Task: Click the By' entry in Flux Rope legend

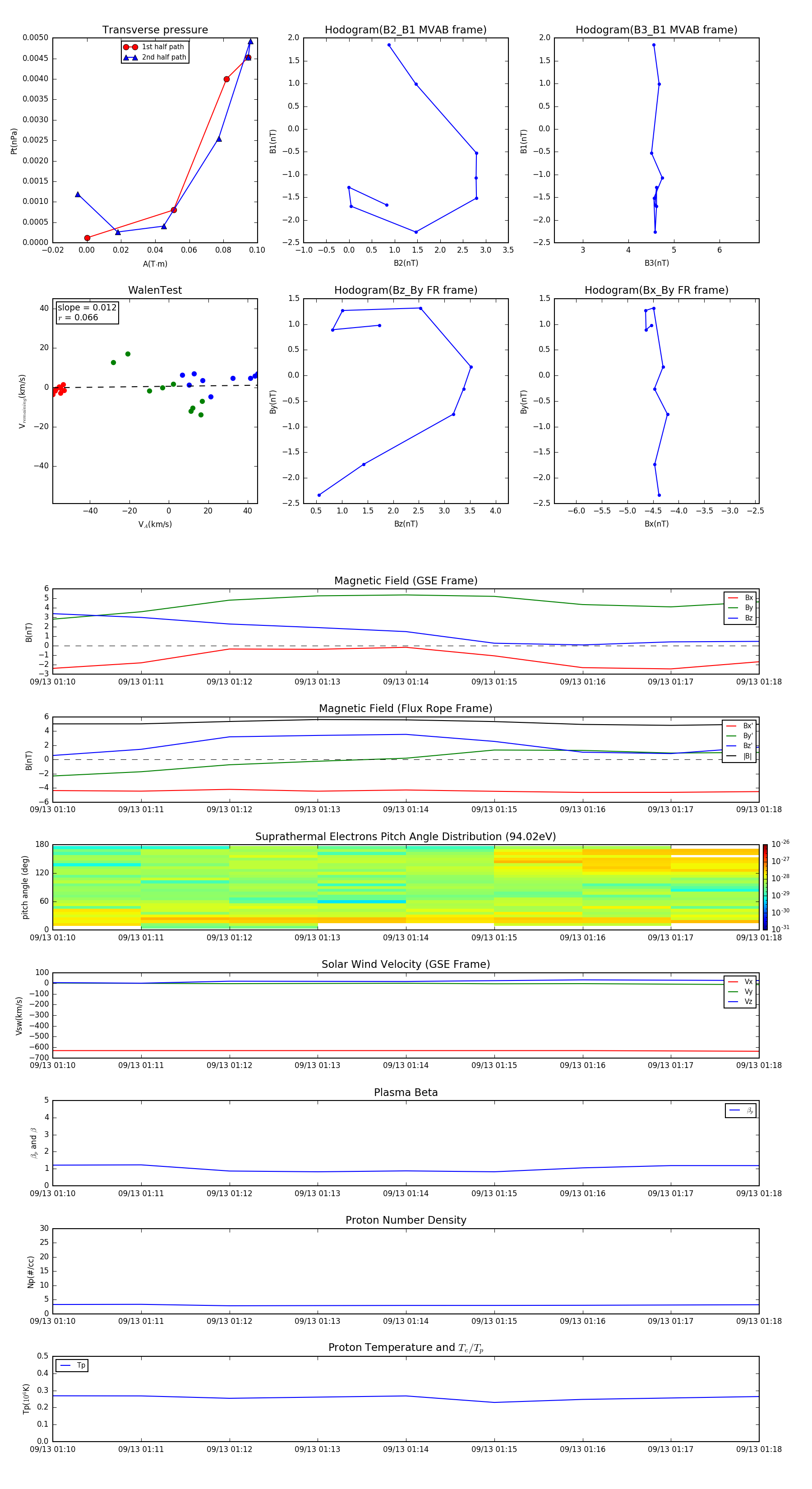Action: coord(739,736)
